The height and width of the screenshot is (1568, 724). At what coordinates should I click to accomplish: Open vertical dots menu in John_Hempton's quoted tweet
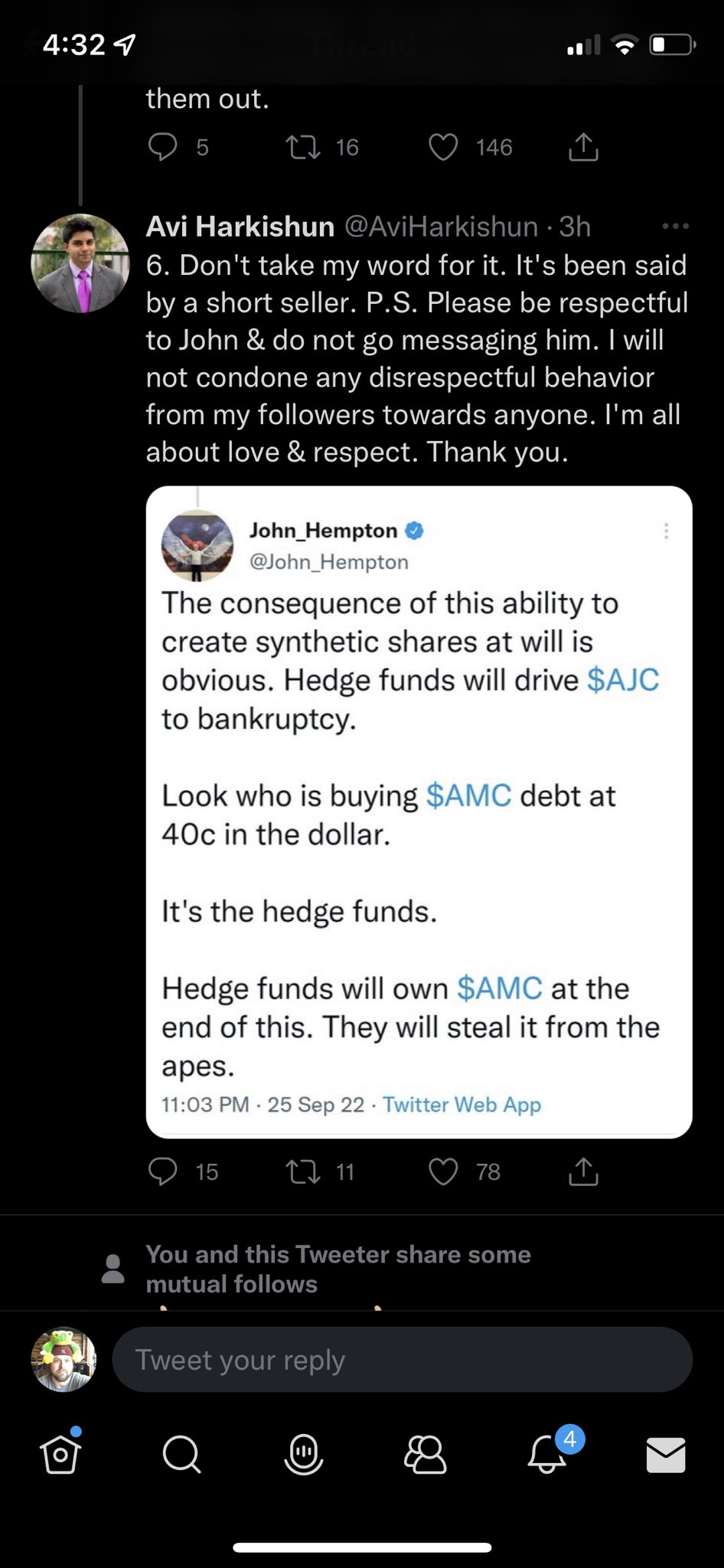pyautogui.click(x=667, y=531)
